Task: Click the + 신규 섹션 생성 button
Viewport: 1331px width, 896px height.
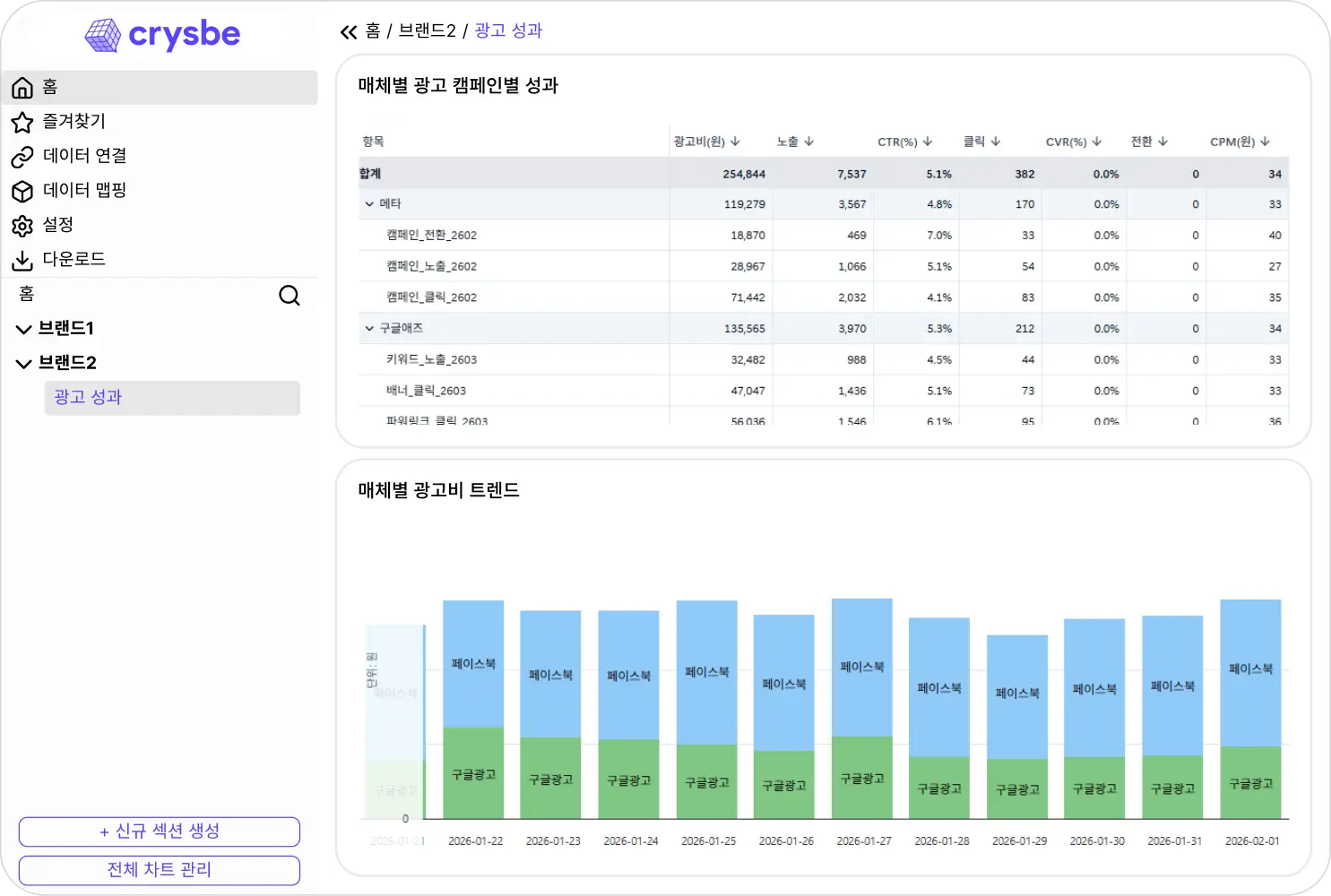Action: point(159,831)
